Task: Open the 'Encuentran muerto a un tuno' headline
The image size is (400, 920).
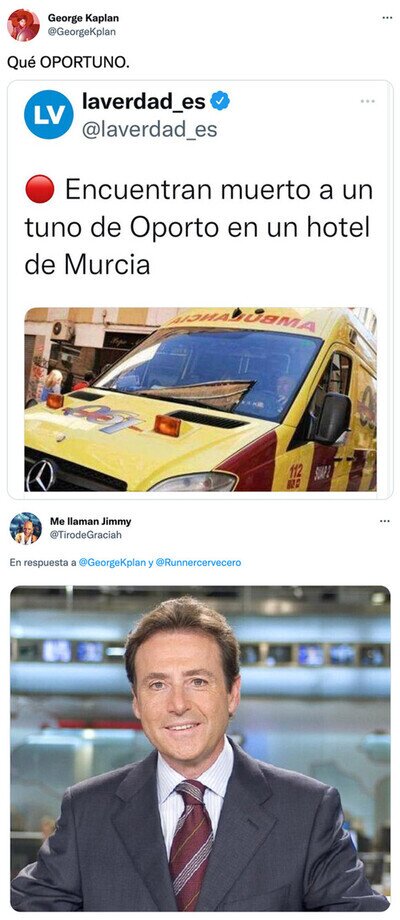Action: [199, 227]
